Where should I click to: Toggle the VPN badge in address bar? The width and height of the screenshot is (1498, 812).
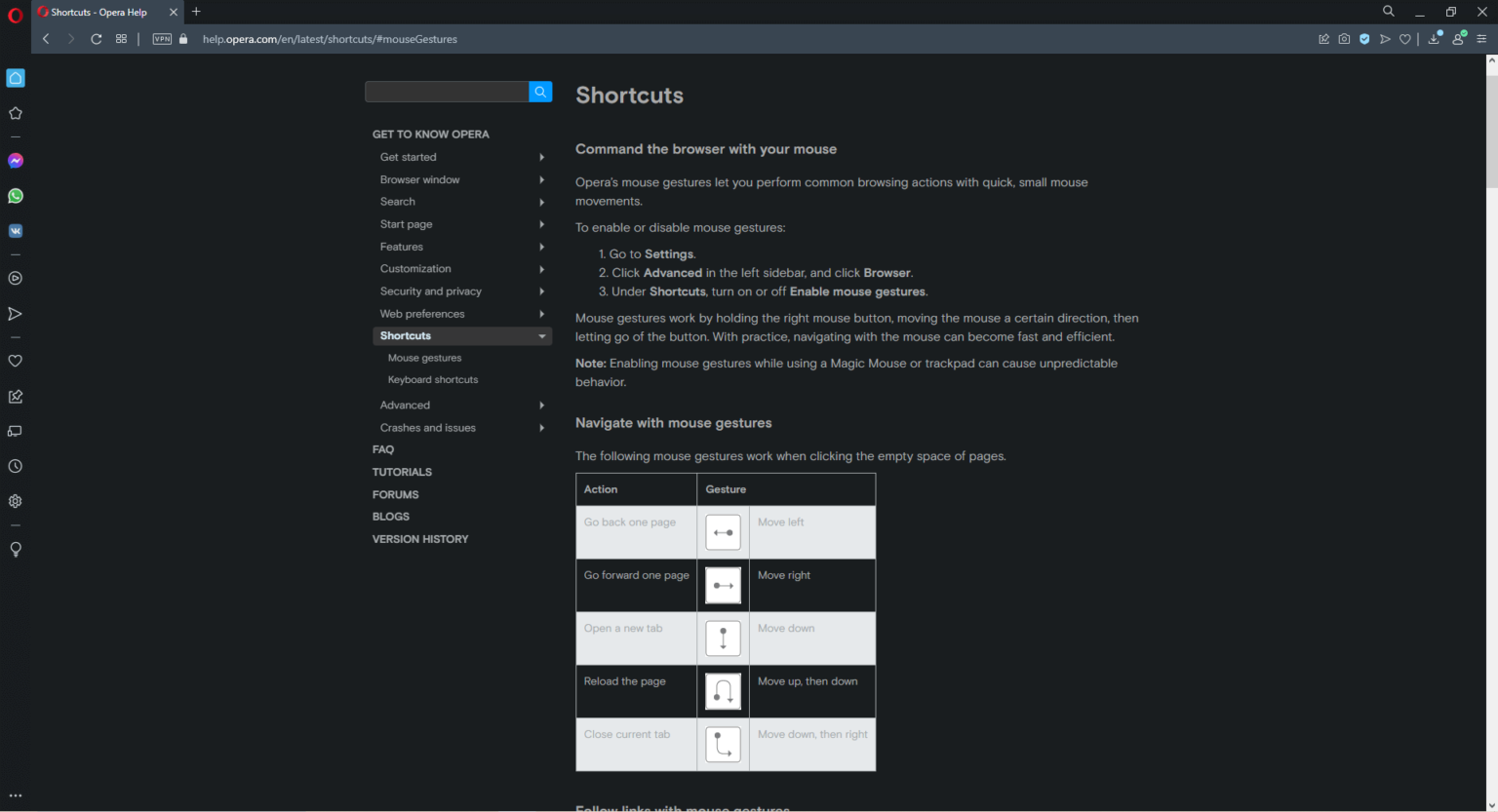click(x=162, y=39)
